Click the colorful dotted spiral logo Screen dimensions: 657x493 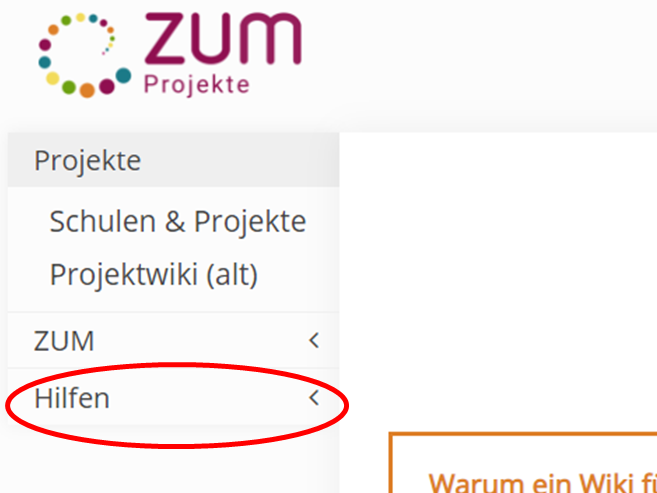tap(84, 55)
